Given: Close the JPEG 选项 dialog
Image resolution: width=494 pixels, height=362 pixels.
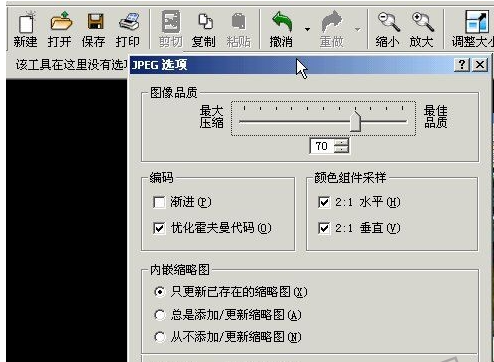Looking at the screenshot, I should (480, 64).
